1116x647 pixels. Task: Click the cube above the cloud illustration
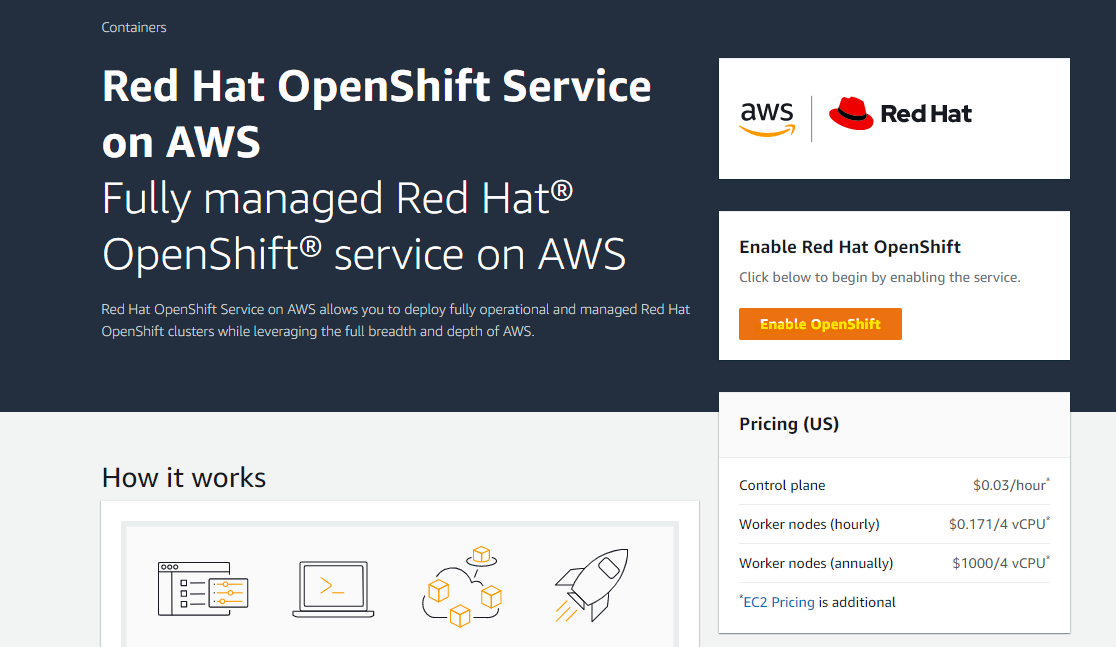pos(482,553)
